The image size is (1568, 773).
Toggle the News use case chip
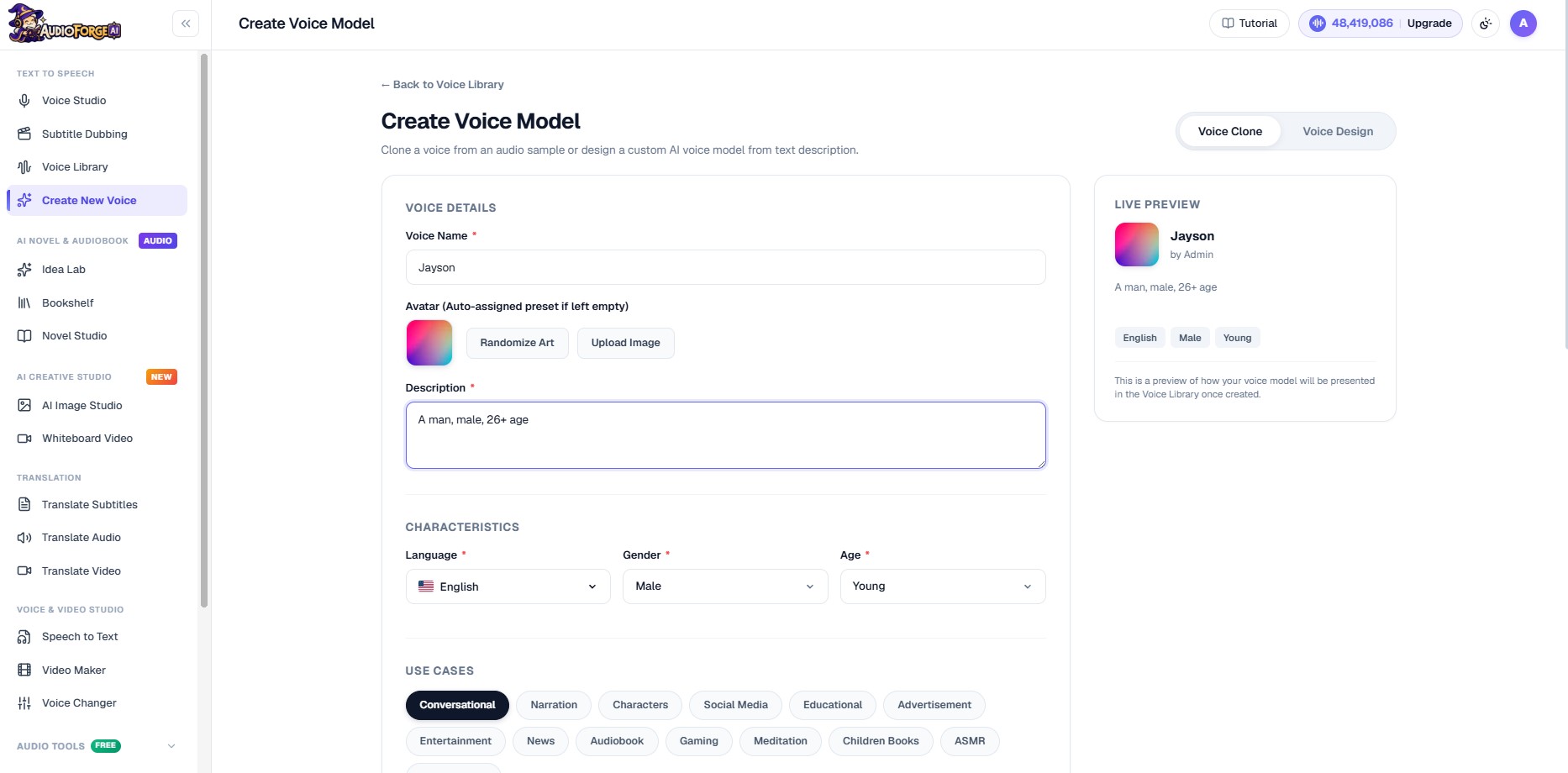click(540, 741)
